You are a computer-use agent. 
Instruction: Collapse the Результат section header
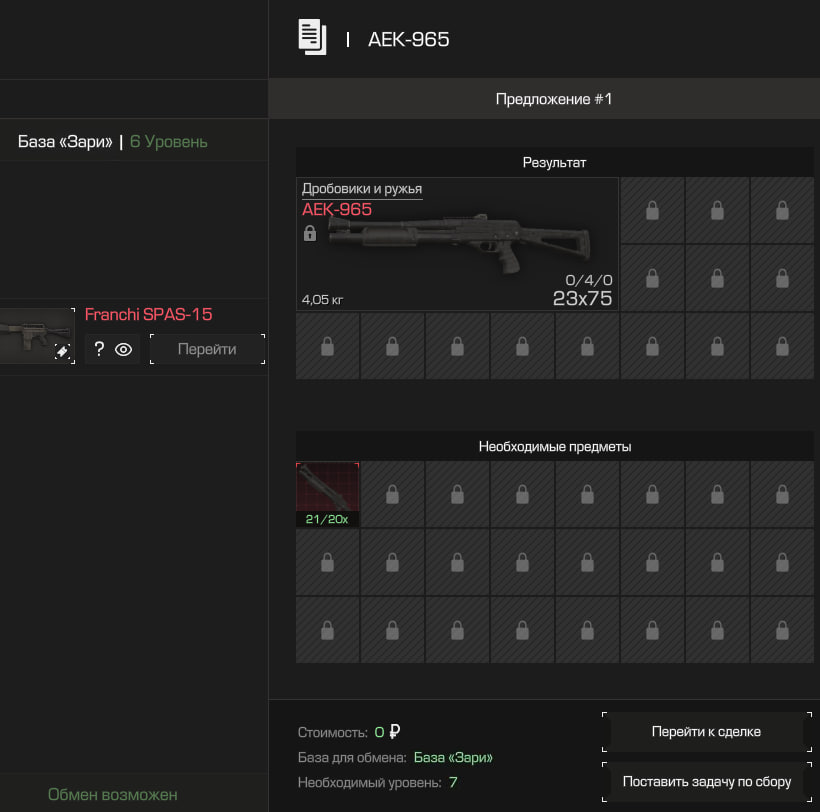(554, 161)
